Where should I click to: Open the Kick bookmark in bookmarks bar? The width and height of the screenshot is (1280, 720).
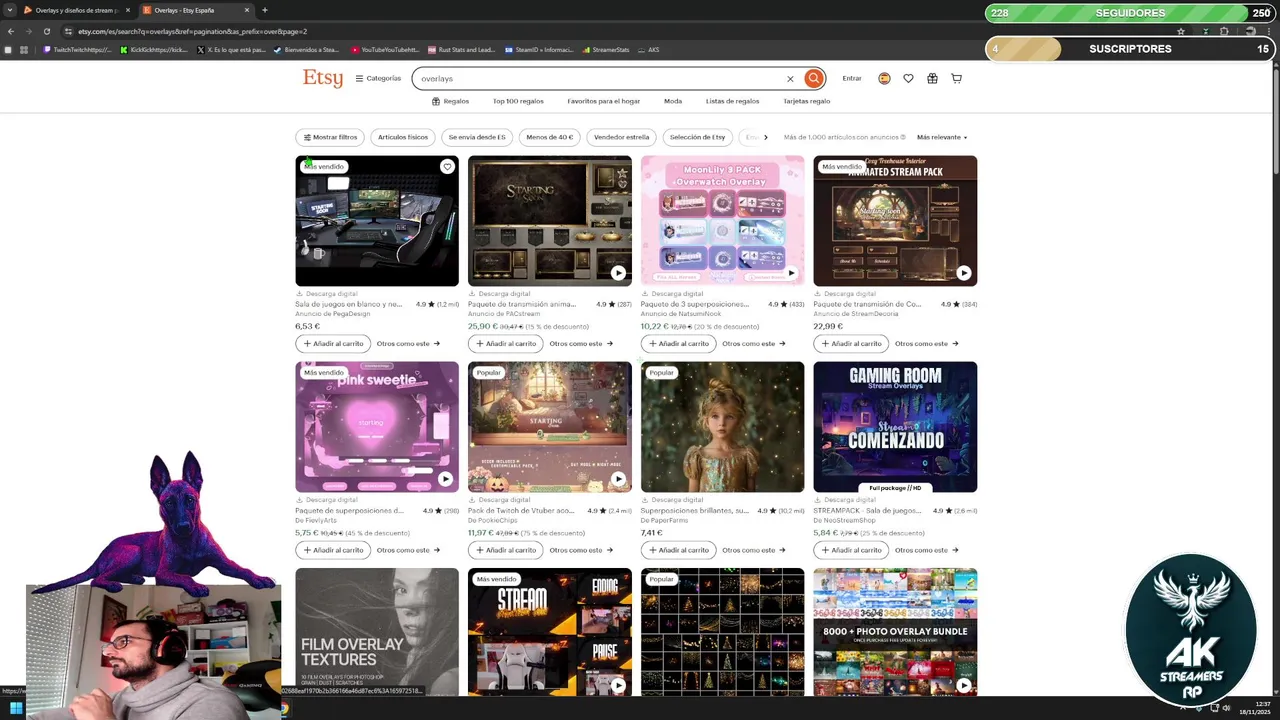(x=154, y=50)
